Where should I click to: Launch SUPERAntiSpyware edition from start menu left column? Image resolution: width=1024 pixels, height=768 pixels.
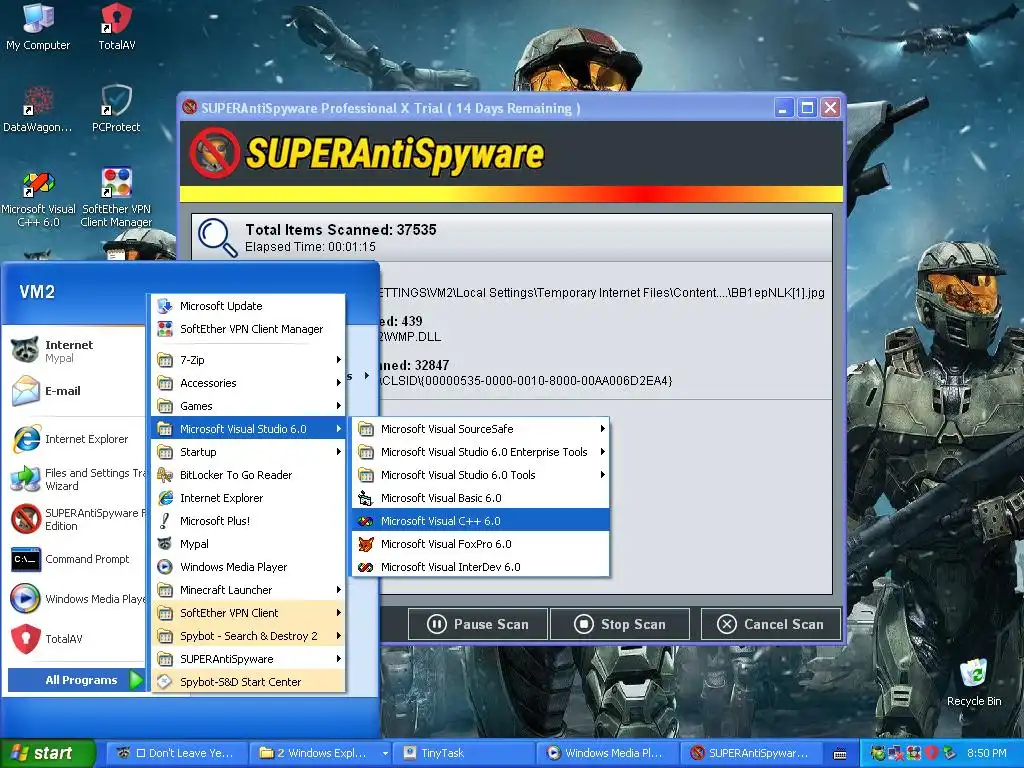pyautogui.click(x=75, y=519)
